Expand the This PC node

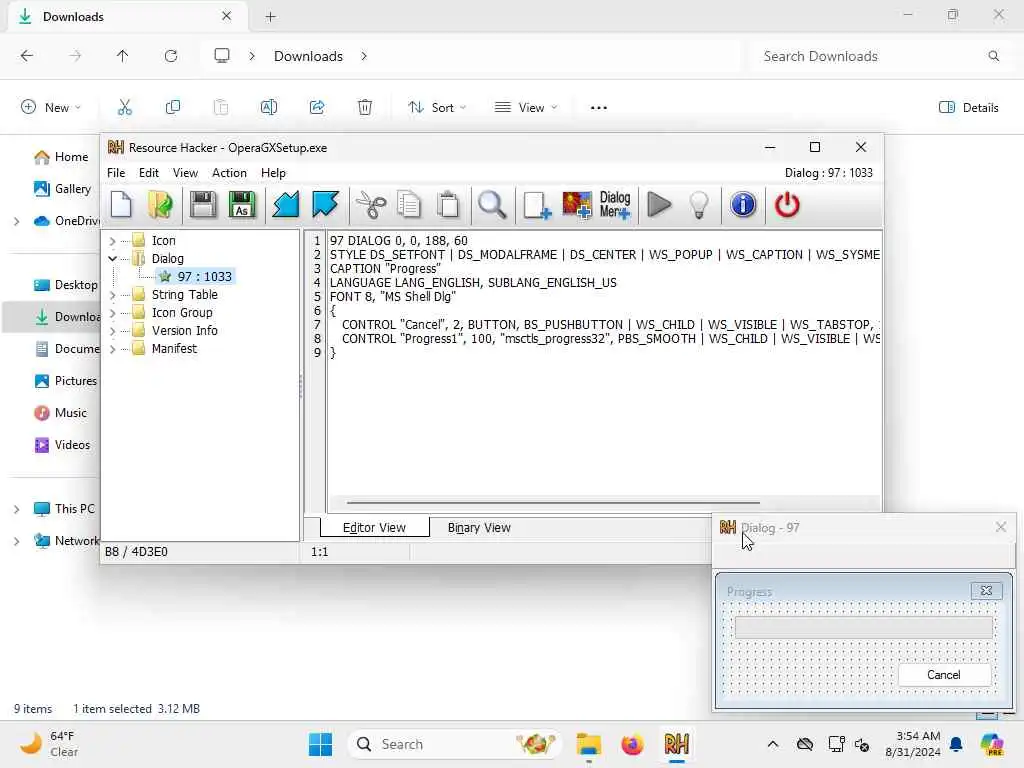16,509
